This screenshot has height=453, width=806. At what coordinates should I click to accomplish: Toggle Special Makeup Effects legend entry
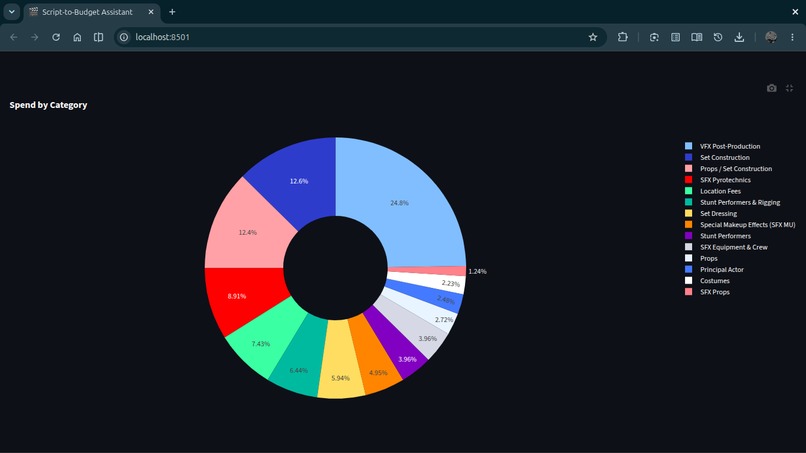point(740,225)
